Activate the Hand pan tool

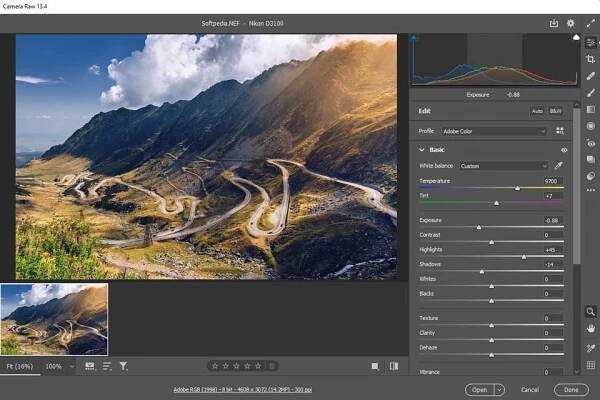591,327
